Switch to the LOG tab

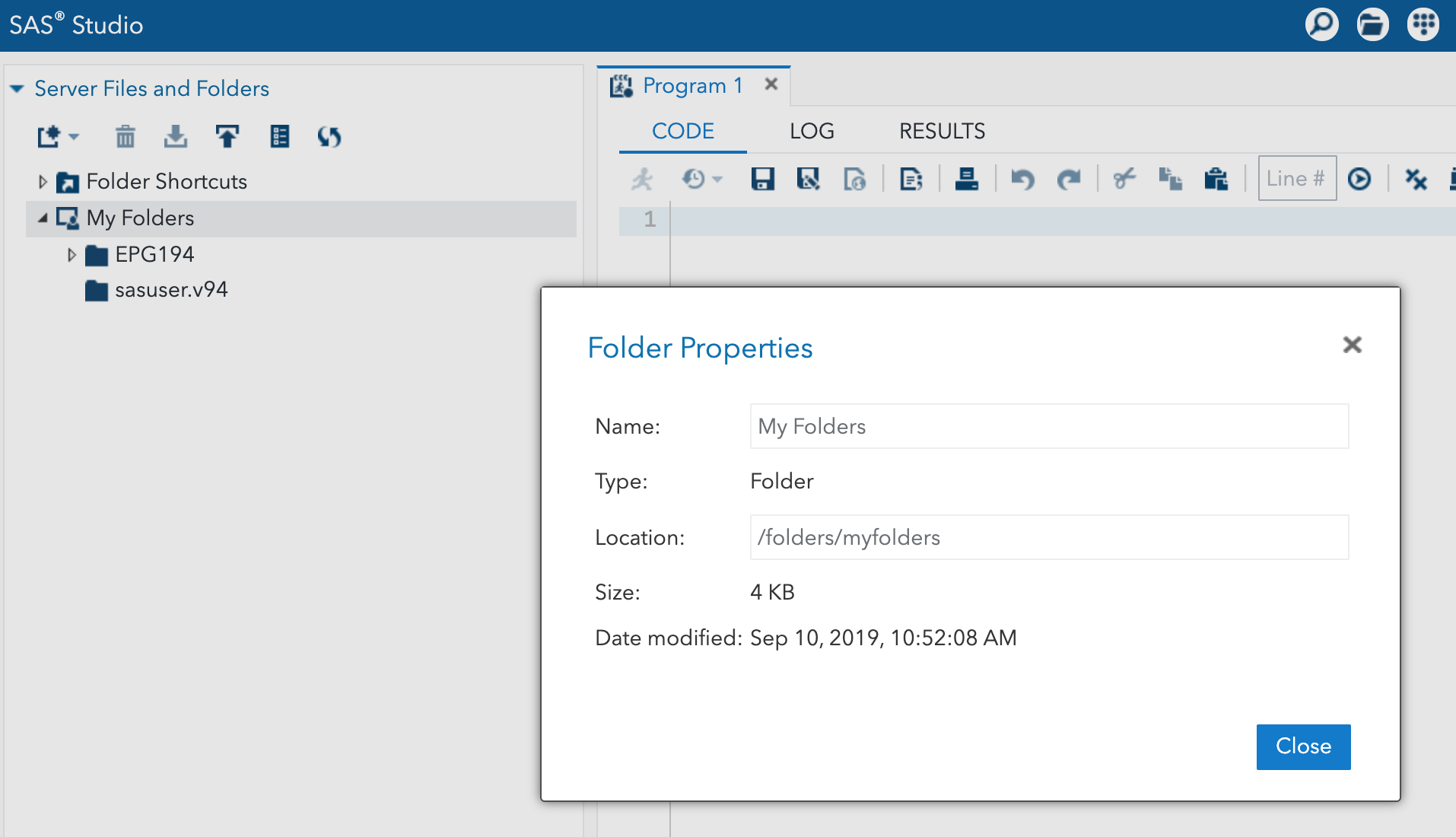(x=811, y=131)
